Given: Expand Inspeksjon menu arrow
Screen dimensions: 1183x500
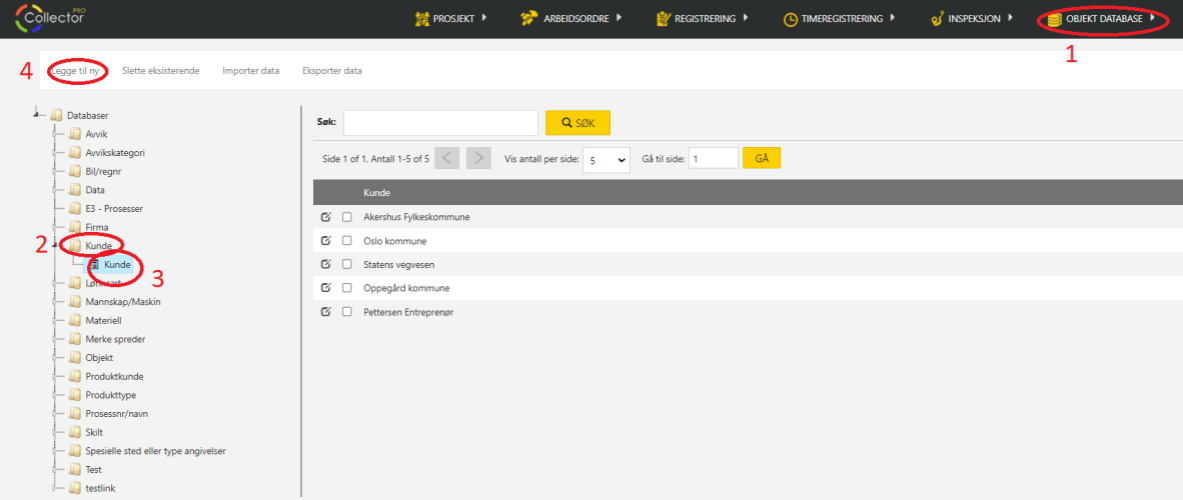Looking at the screenshot, I should (x=1009, y=17).
